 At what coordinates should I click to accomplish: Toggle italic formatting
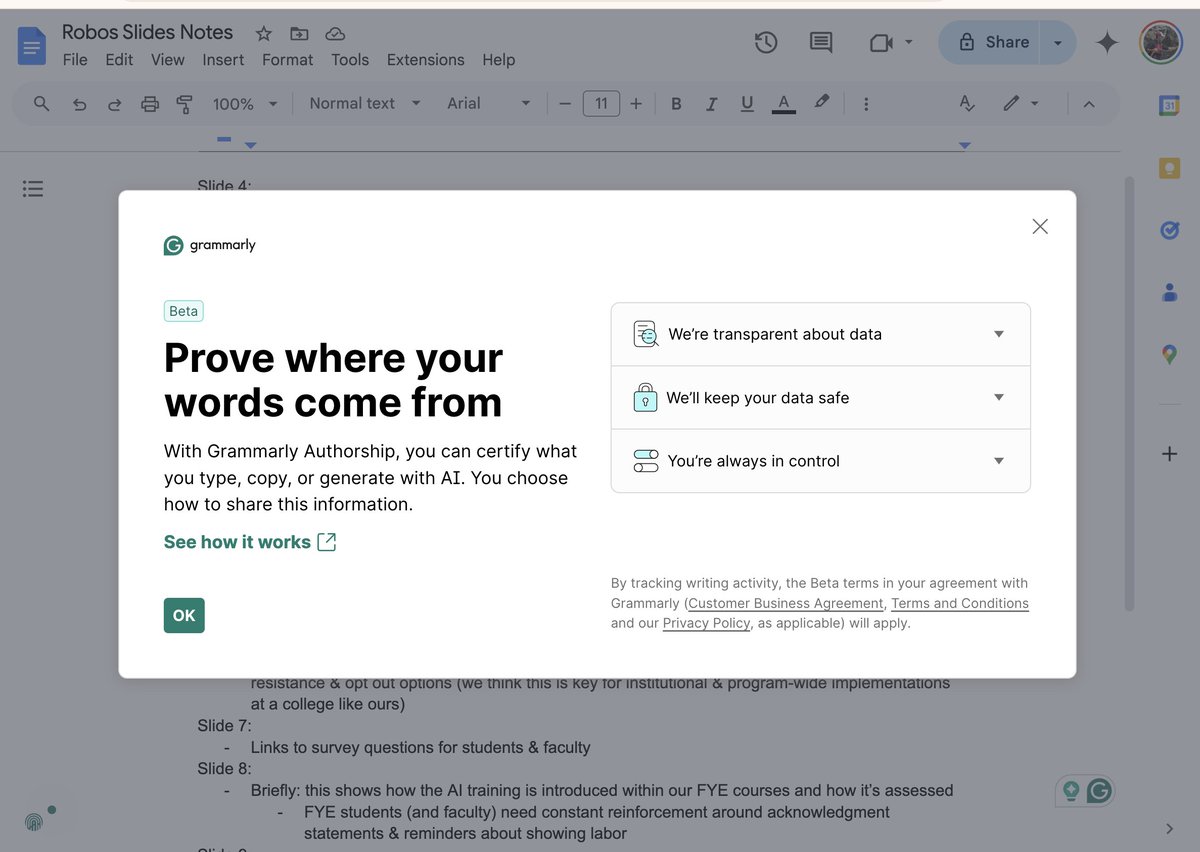point(712,103)
